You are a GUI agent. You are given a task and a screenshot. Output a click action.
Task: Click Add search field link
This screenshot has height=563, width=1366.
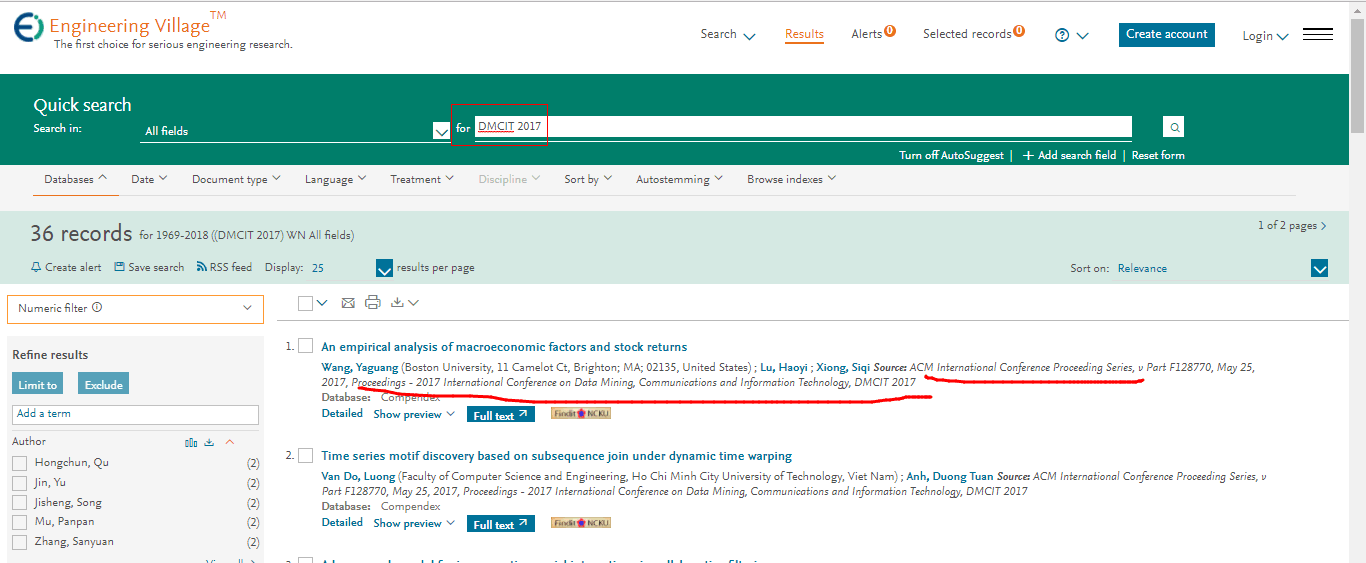tap(1069, 155)
